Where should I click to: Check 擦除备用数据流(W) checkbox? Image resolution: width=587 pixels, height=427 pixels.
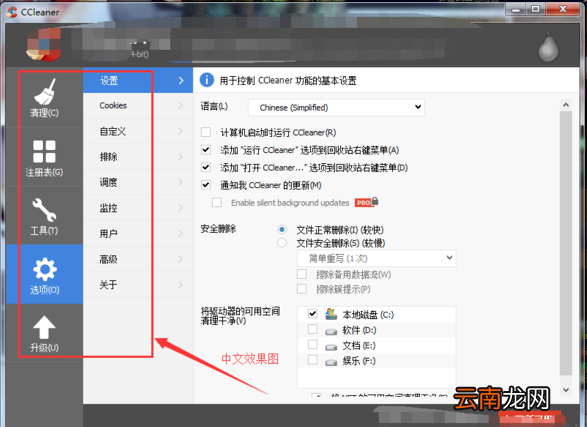point(302,274)
